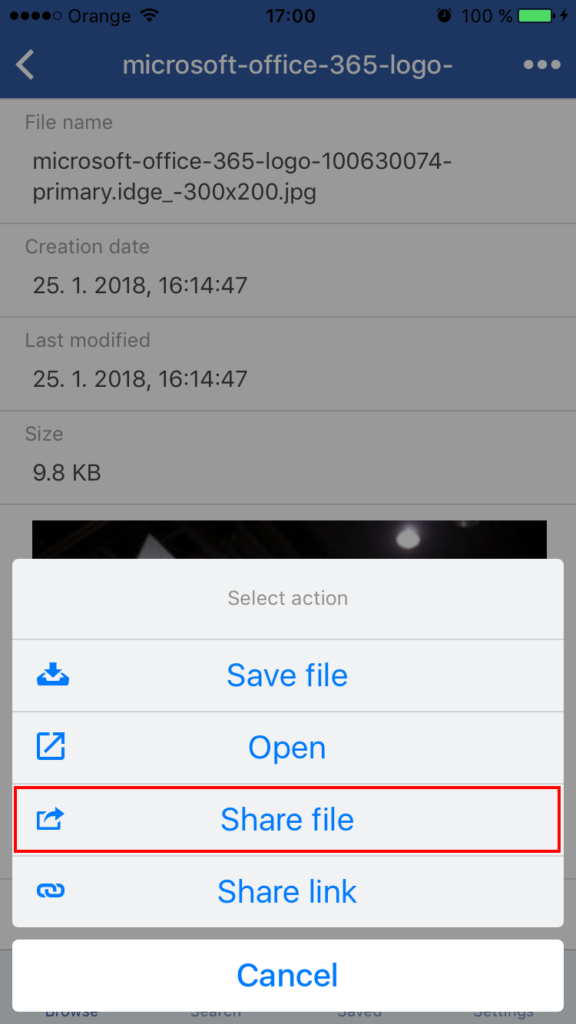Select the Share link option
The image size is (576, 1024).
(x=288, y=891)
